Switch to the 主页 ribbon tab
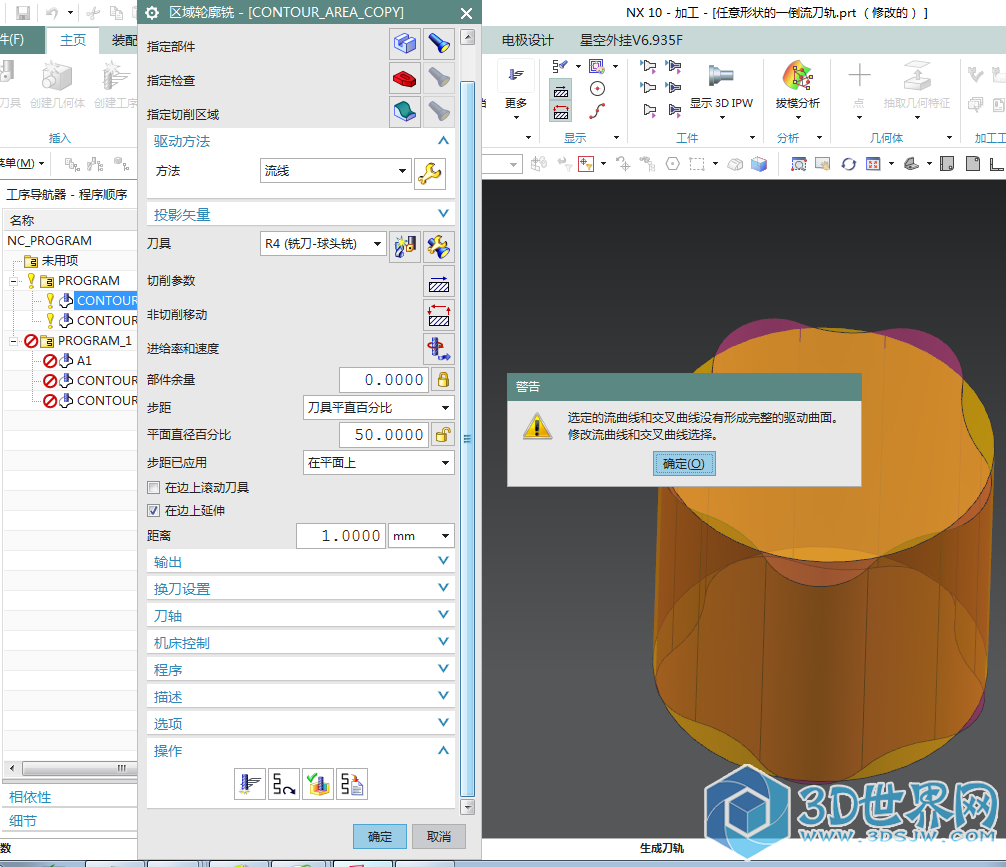The height and width of the screenshot is (867, 1006). [72, 40]
